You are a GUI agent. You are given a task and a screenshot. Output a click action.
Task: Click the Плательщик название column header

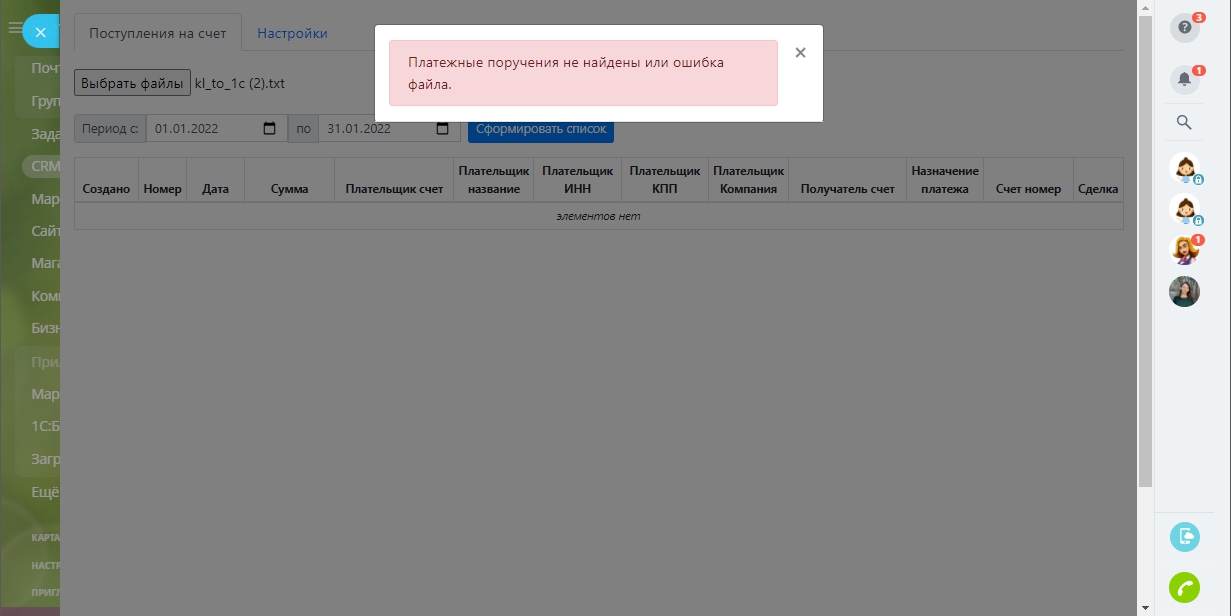pyautogui.click(x=494, y=180)
